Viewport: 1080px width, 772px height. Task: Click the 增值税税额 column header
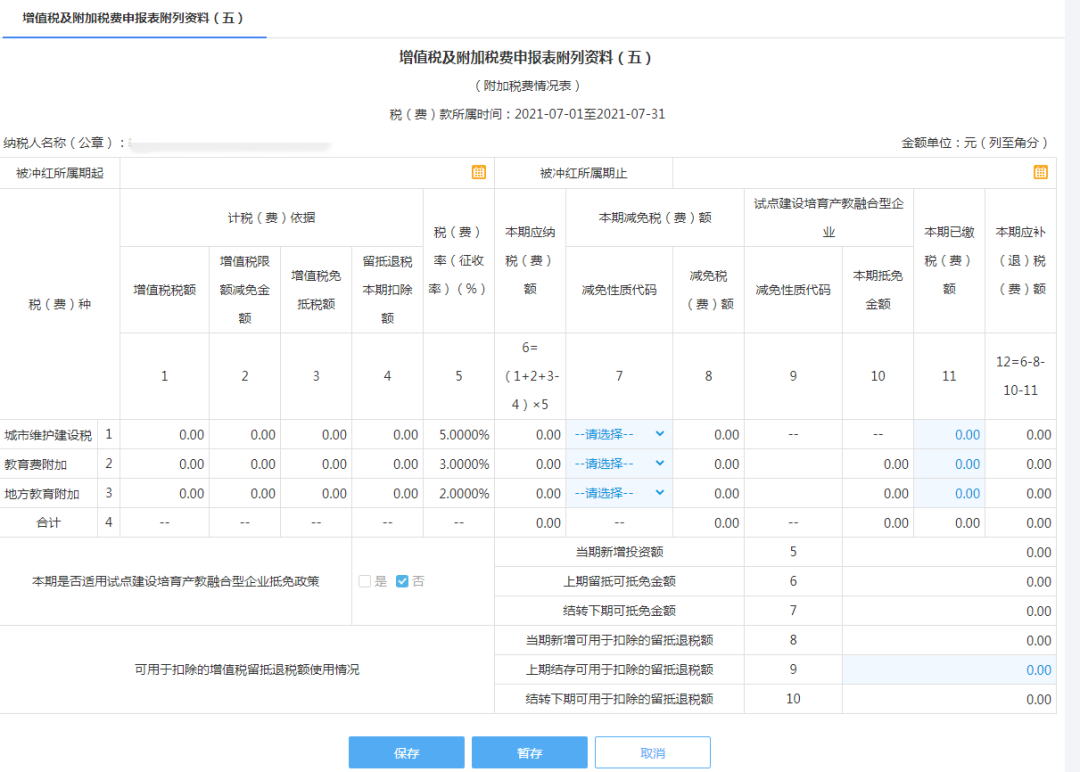click(x=165, y=290)
